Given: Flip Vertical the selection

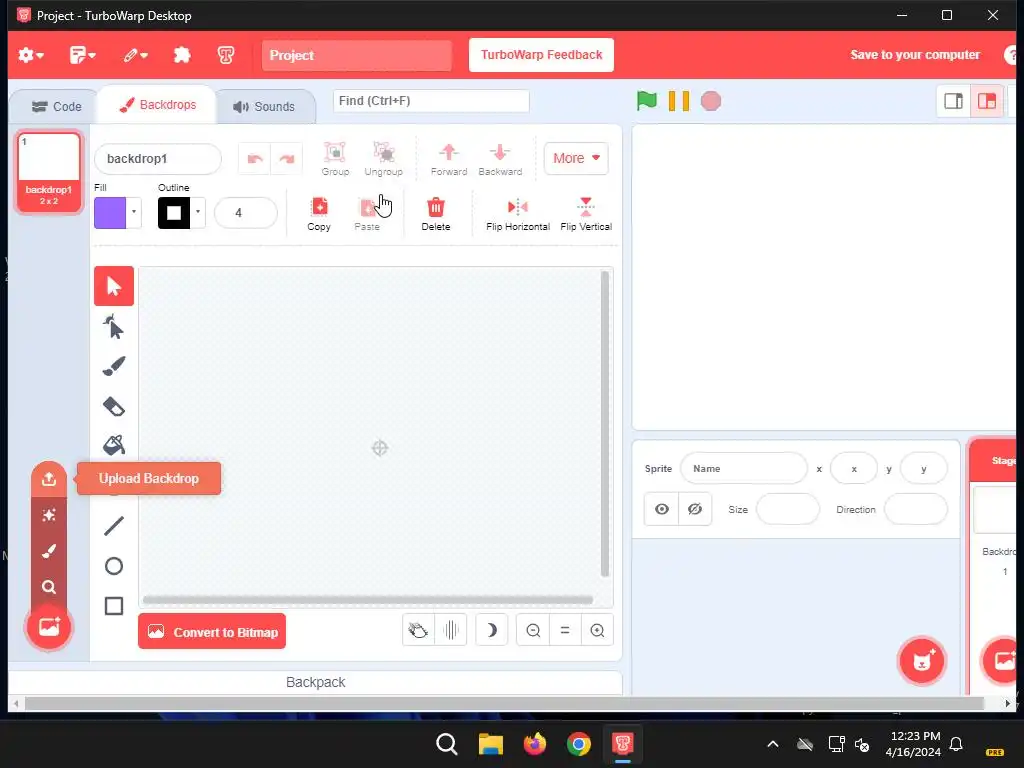Looking at the screenshot, I should pos(586,214).
